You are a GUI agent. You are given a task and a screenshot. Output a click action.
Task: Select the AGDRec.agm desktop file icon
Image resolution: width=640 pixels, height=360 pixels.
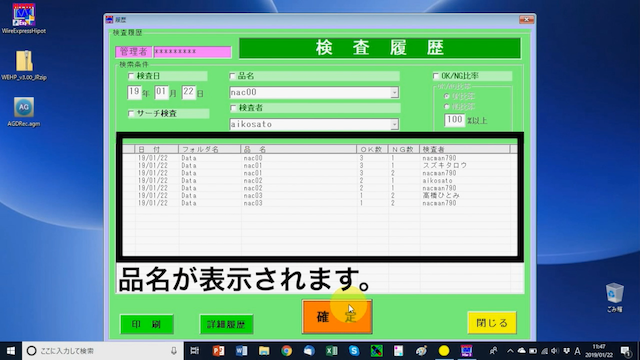pyautogui.click(x=24, y=112)
